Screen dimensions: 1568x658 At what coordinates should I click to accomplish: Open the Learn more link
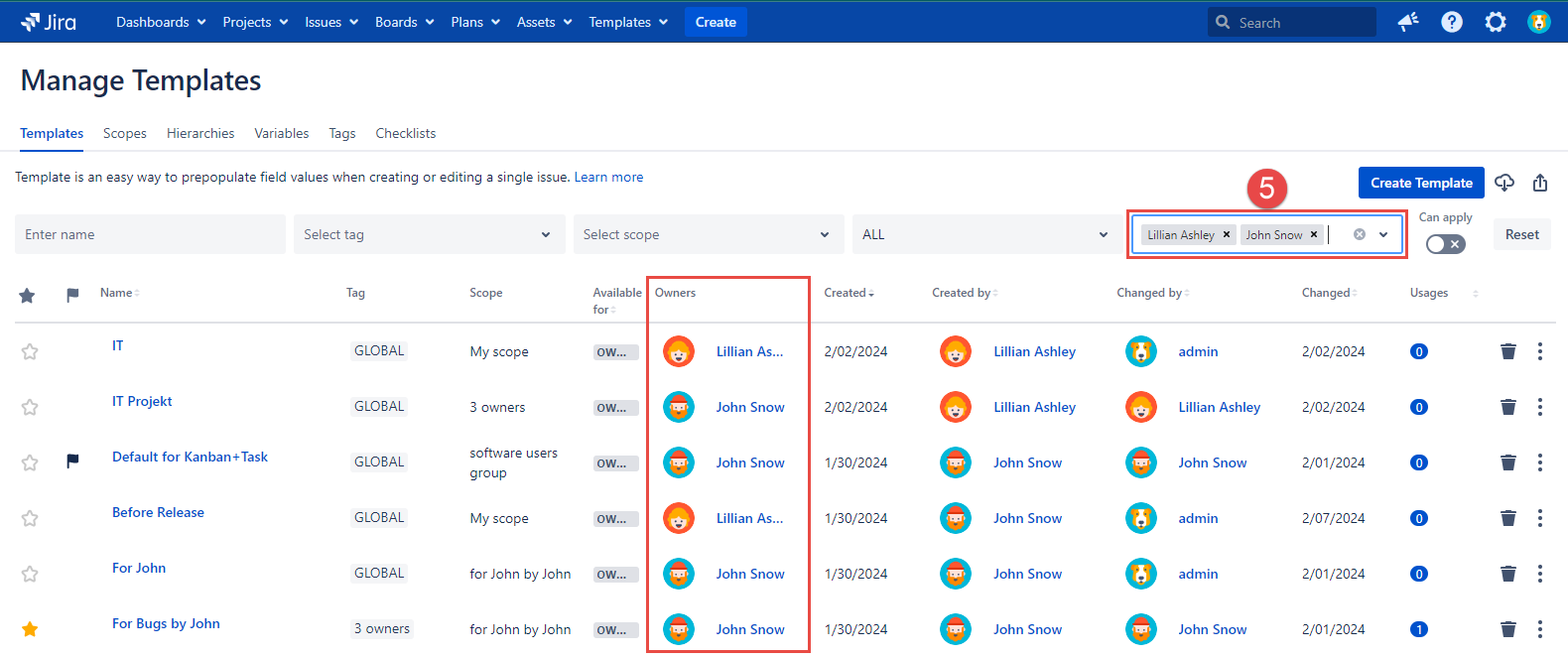click(608, 178)
